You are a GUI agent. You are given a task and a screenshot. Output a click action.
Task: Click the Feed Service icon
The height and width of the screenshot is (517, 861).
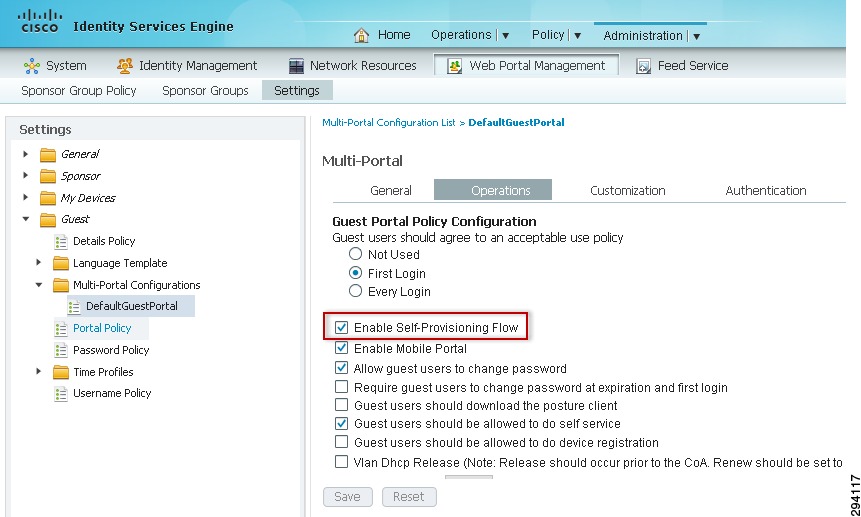(644, 66)
